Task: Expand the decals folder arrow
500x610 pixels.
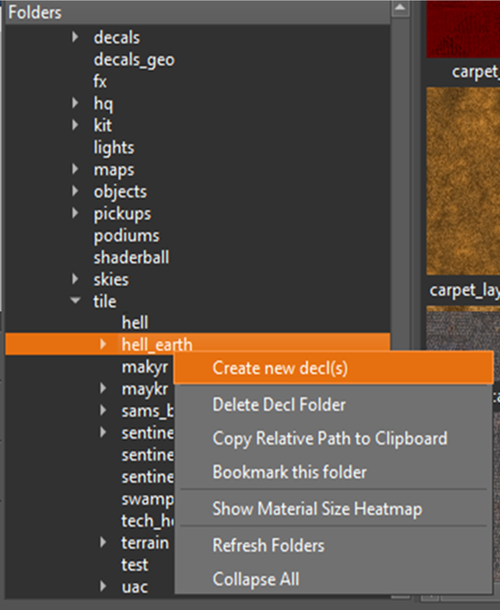Action: click(75, 37)
